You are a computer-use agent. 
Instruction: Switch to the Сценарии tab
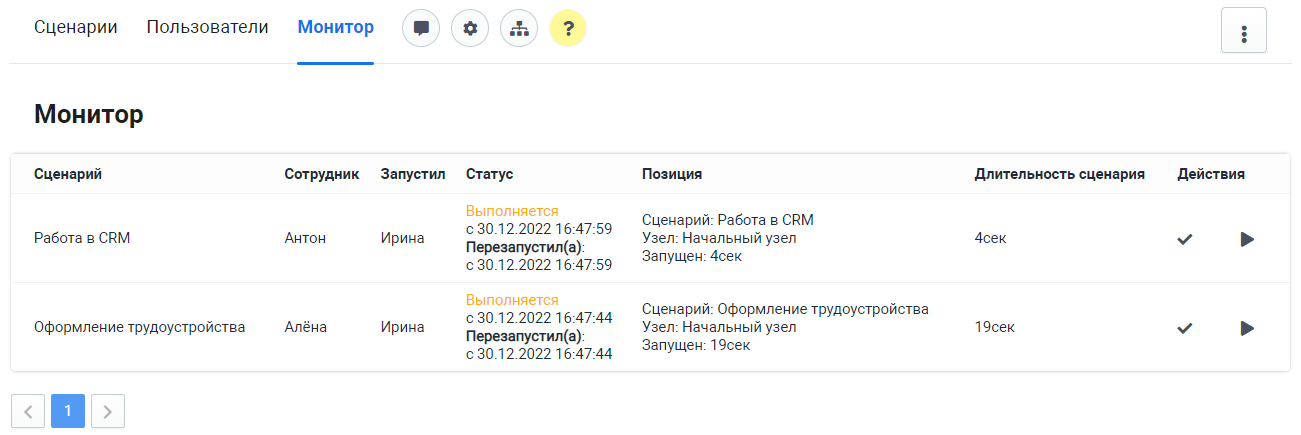click(76, 28)
